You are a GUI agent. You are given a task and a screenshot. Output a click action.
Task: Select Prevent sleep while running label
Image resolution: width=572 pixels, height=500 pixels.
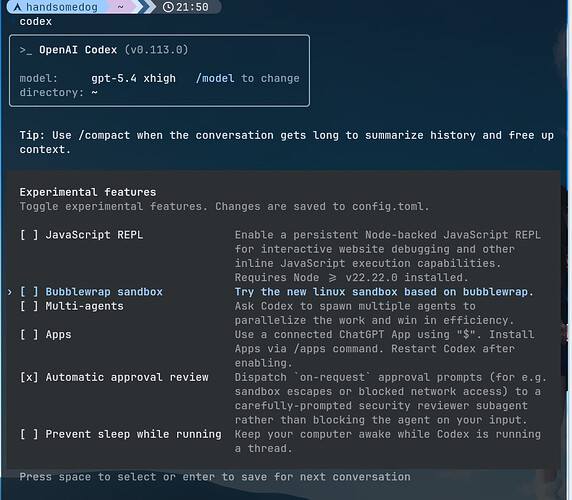point(133,434)
